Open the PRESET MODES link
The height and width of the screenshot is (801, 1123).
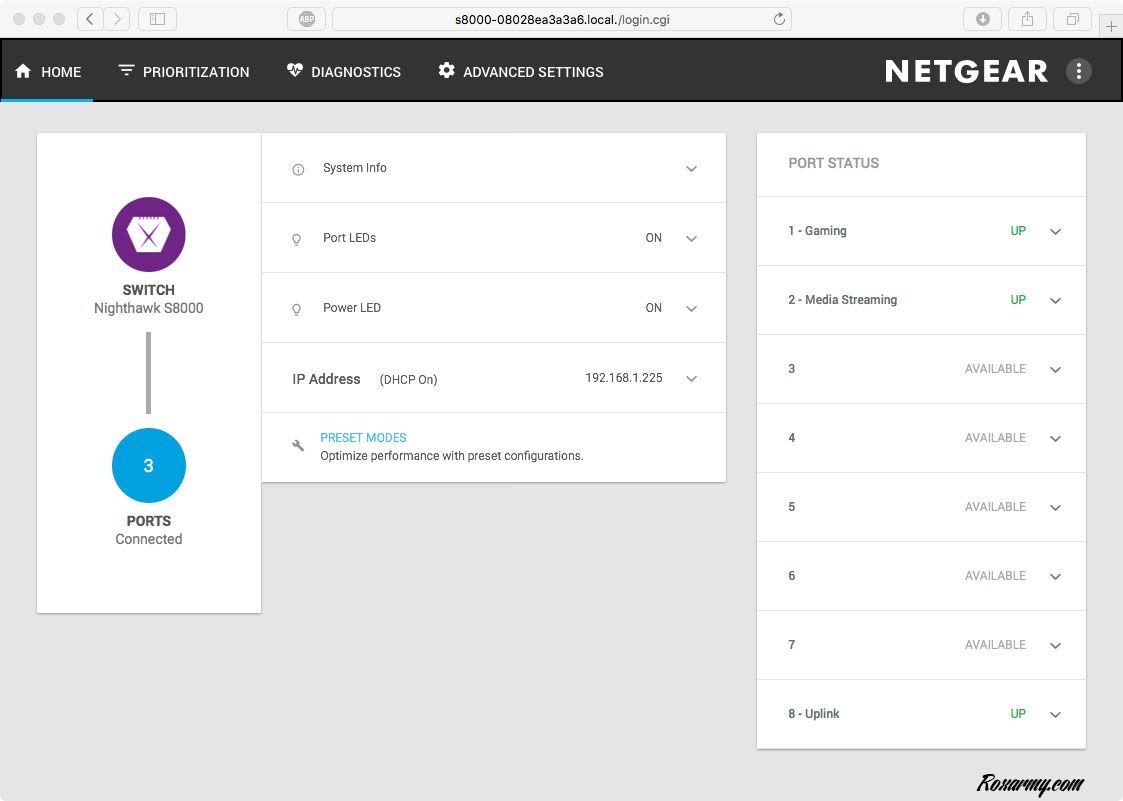pos(363,438)
